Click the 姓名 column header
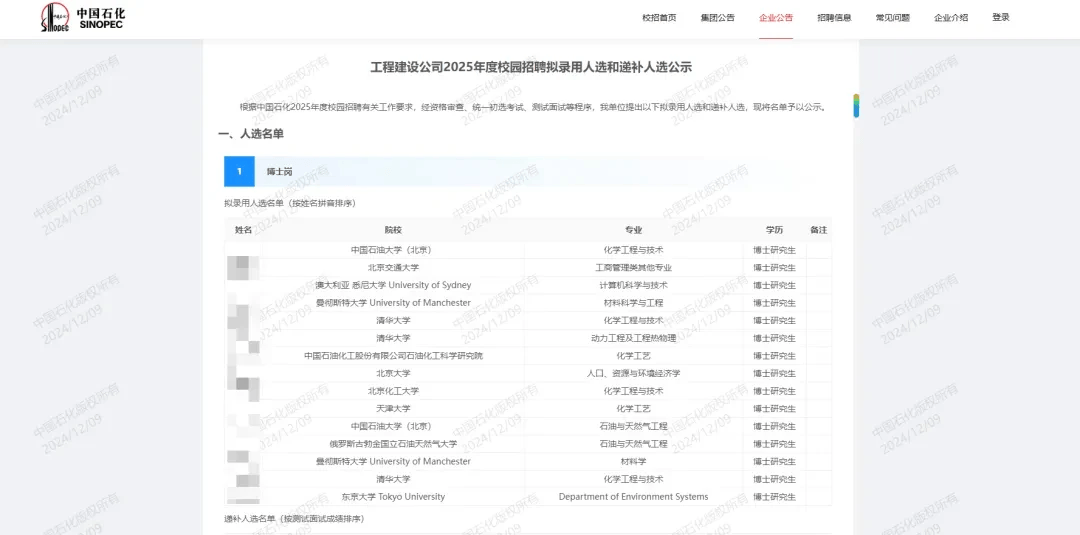 click(x=243, y=230)
